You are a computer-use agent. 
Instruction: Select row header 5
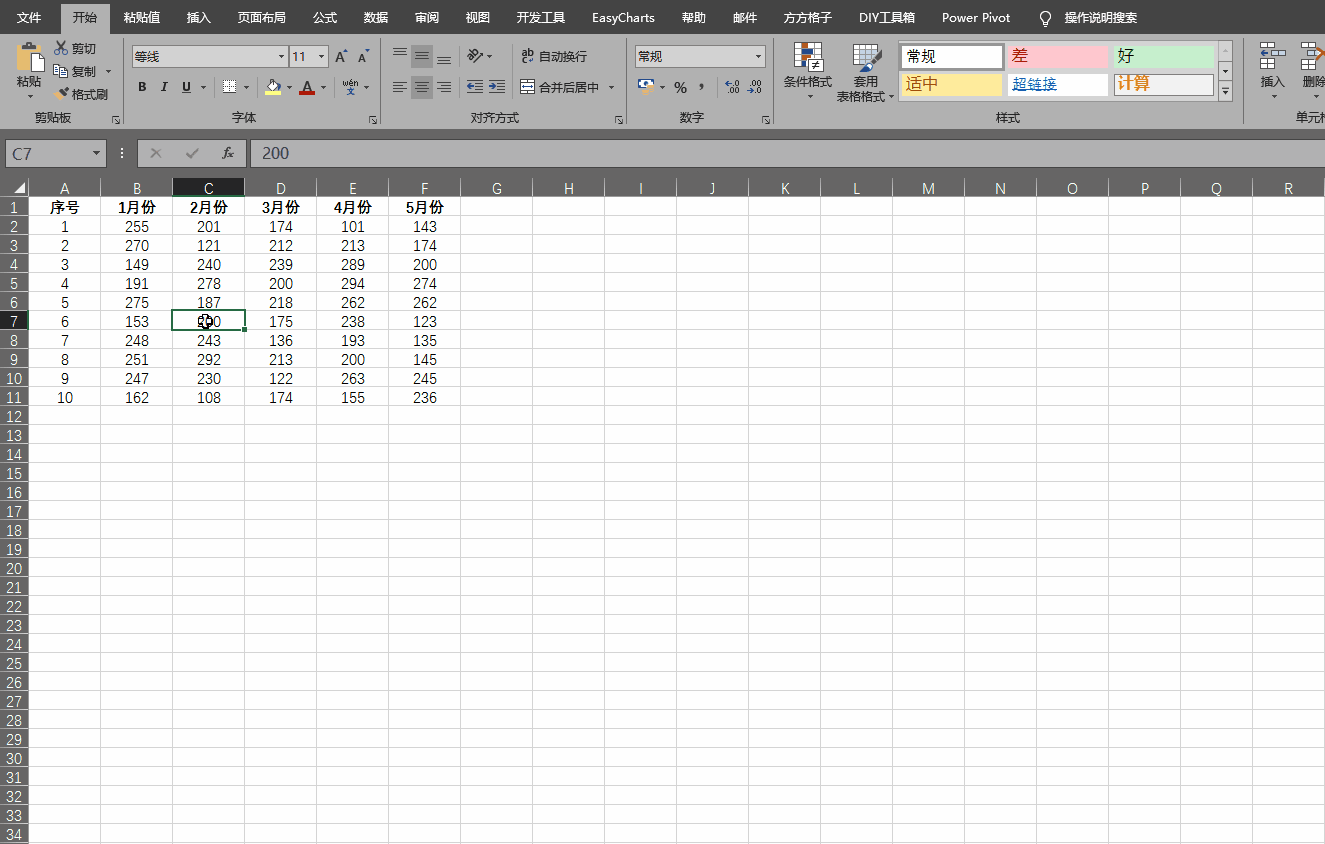[x=14, y=284]
